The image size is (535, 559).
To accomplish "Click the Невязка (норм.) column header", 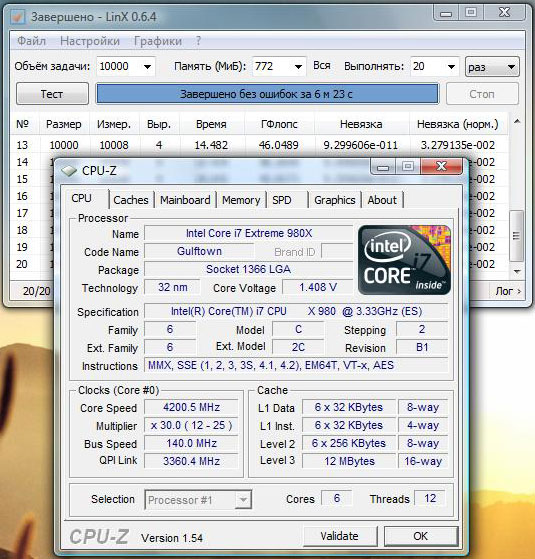I will tap(458, 124).
